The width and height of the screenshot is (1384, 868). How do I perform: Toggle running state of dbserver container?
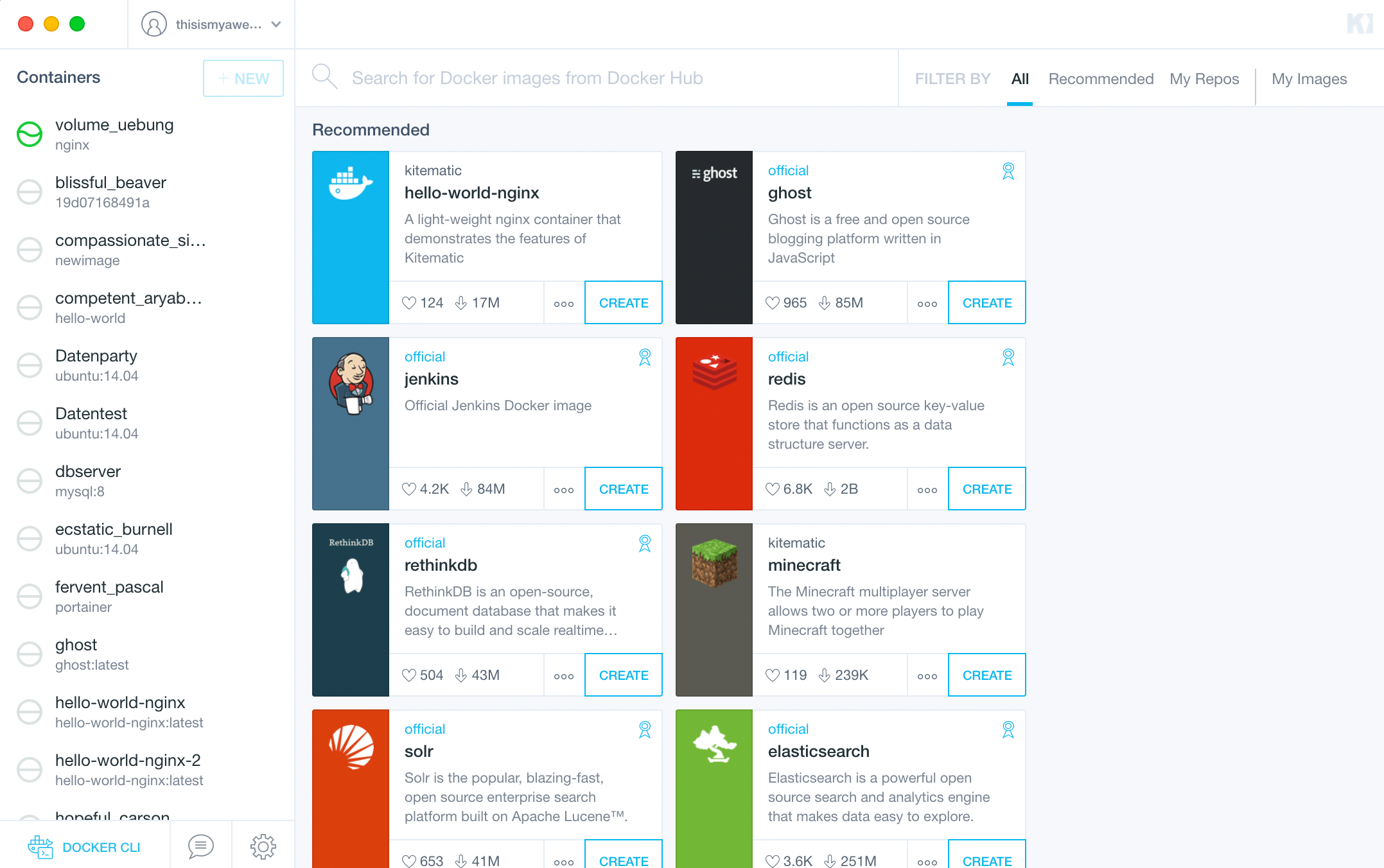click(x=29, y=479)
